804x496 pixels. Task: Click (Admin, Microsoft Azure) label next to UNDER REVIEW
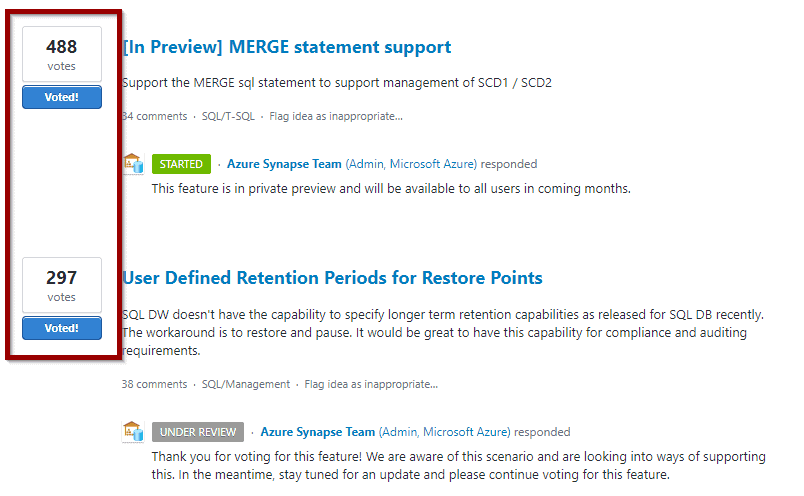coord(445,432)
